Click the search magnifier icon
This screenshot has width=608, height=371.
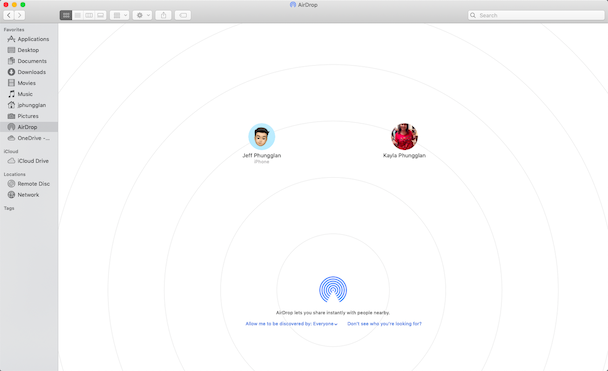pos(473,15)
